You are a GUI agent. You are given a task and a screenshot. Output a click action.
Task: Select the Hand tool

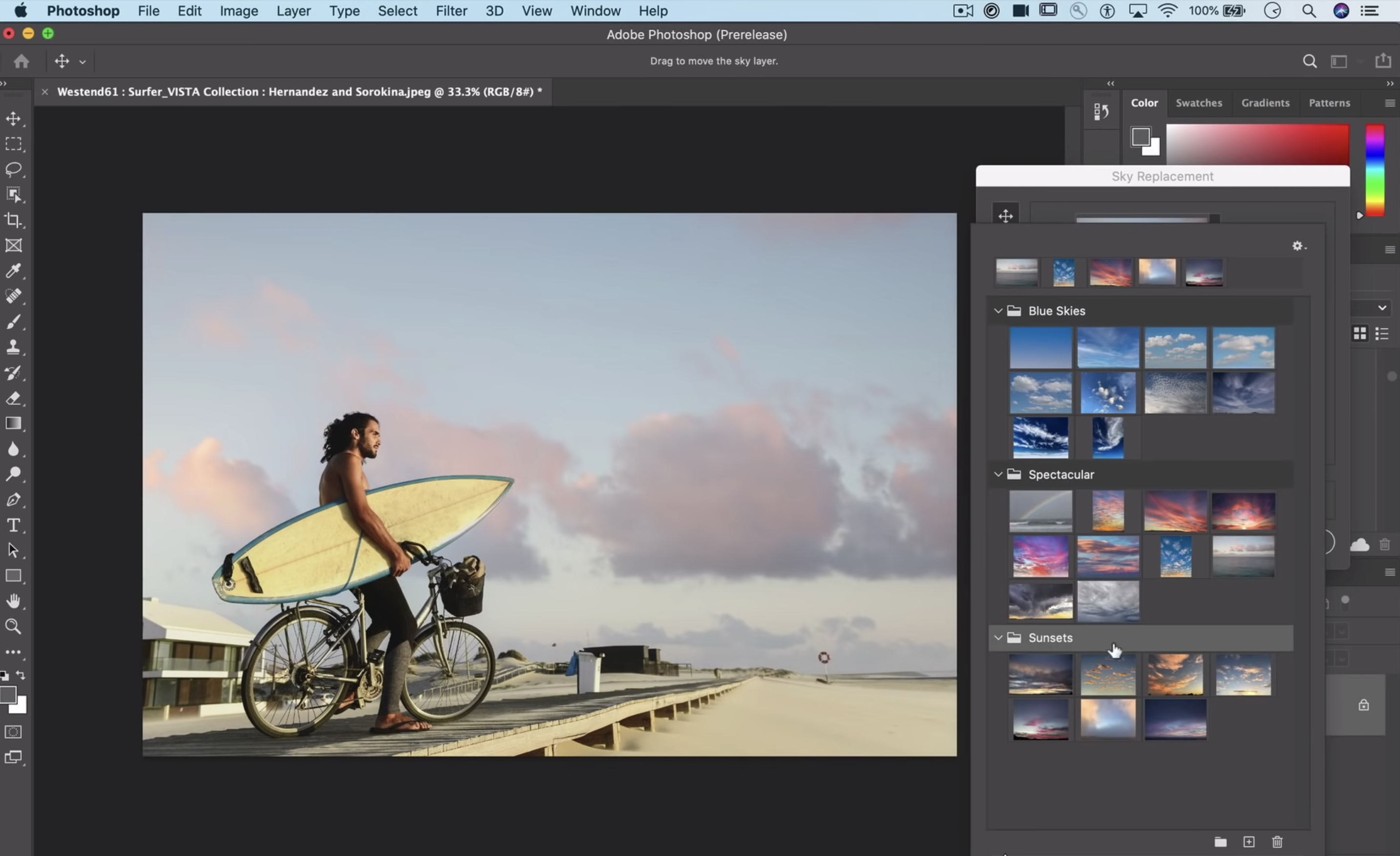click(14, 601)
